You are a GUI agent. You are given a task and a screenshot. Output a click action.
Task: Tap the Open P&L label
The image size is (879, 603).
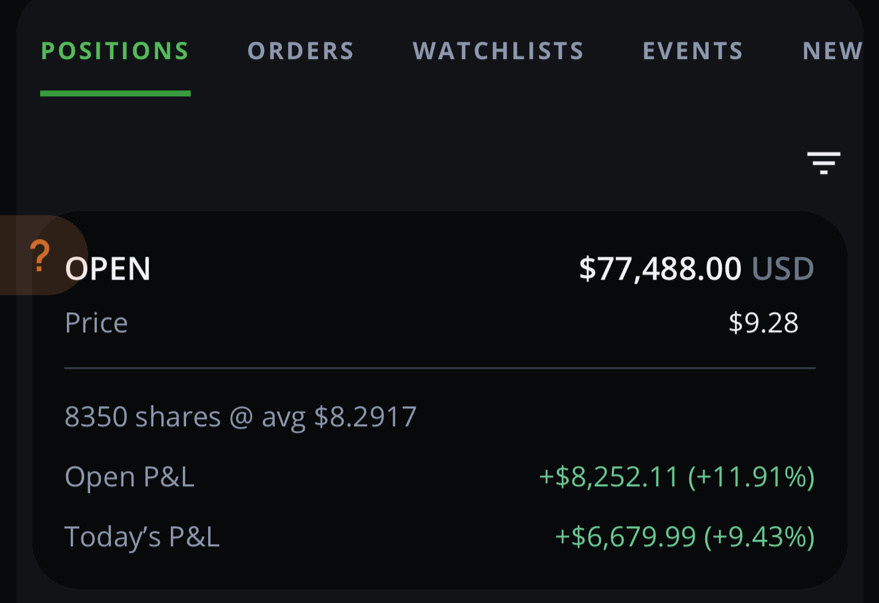click(129, 477)
